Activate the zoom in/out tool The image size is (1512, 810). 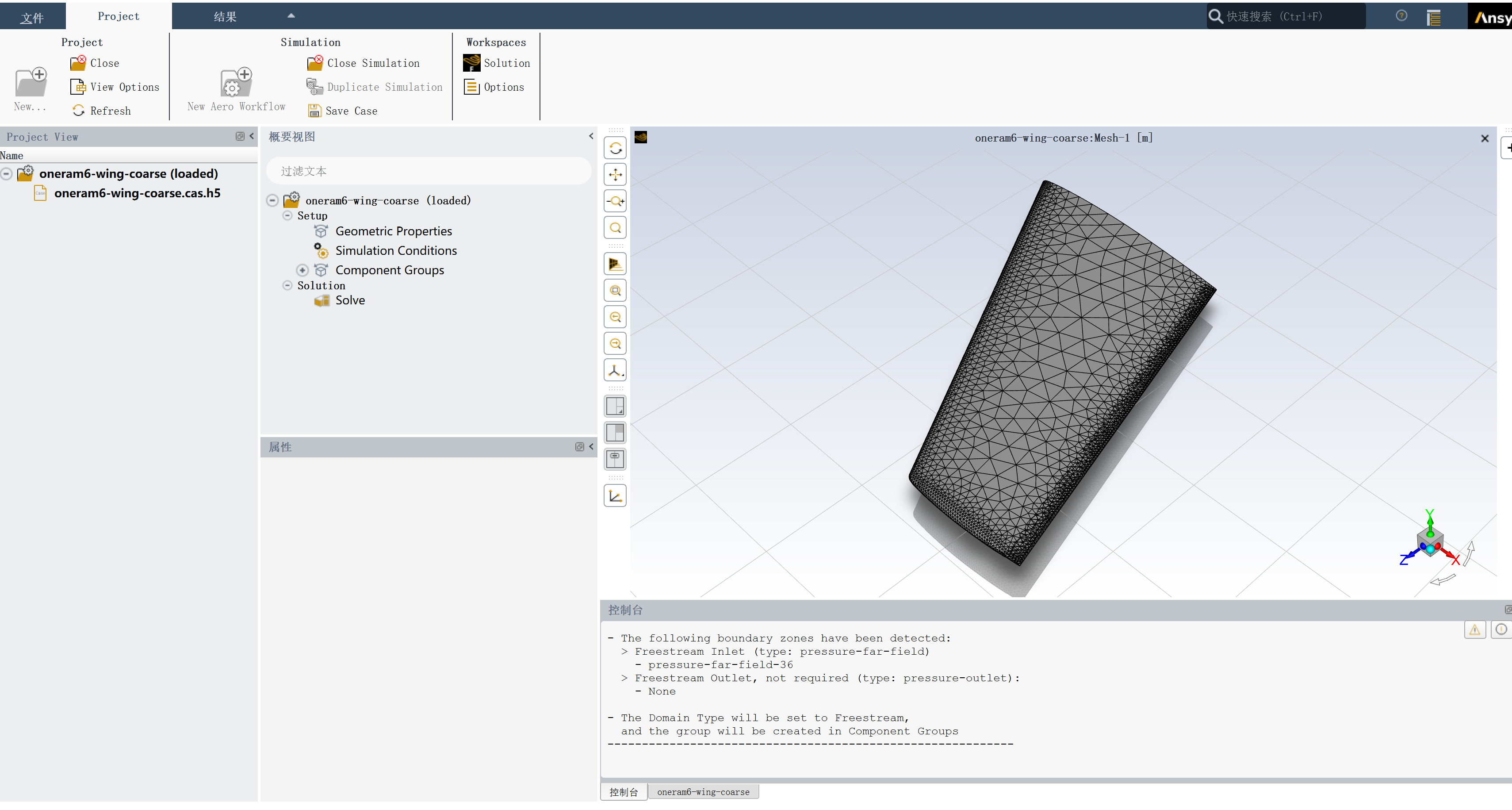coord(615,201)
